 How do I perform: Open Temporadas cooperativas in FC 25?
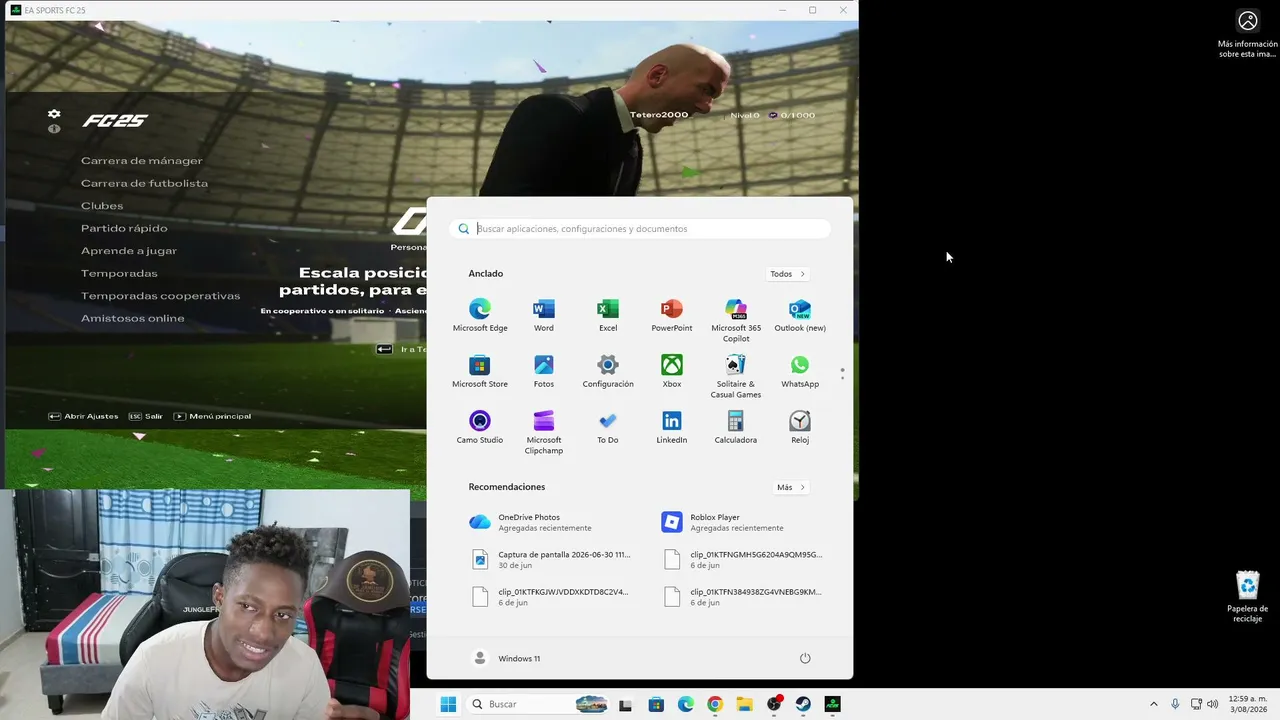(160, 296)
